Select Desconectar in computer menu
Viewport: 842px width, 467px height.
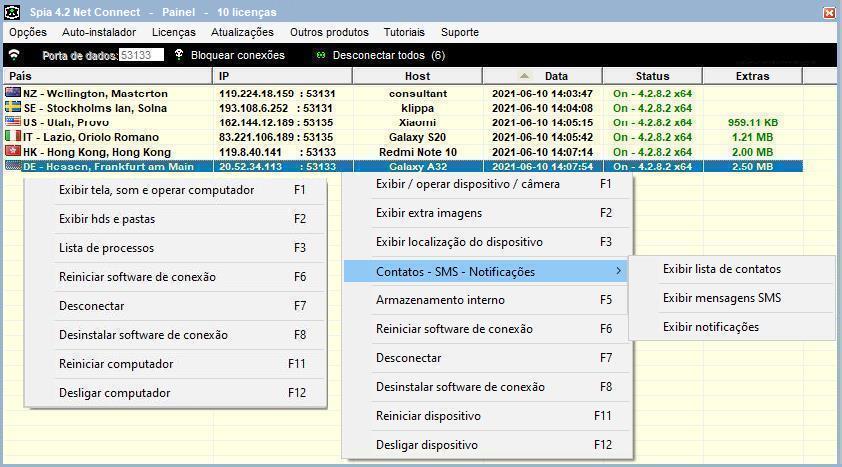tap(176, 305)
